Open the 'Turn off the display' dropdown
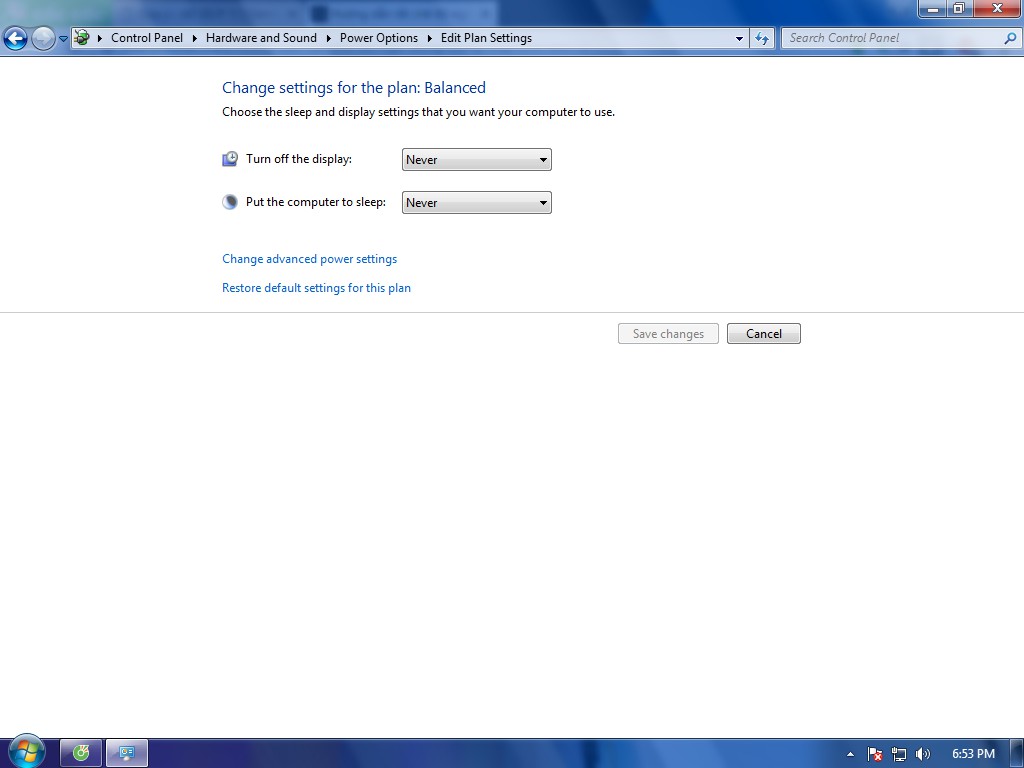Image resolution: width=1024 pixels, height=768 pixels. tap(476, 160)
